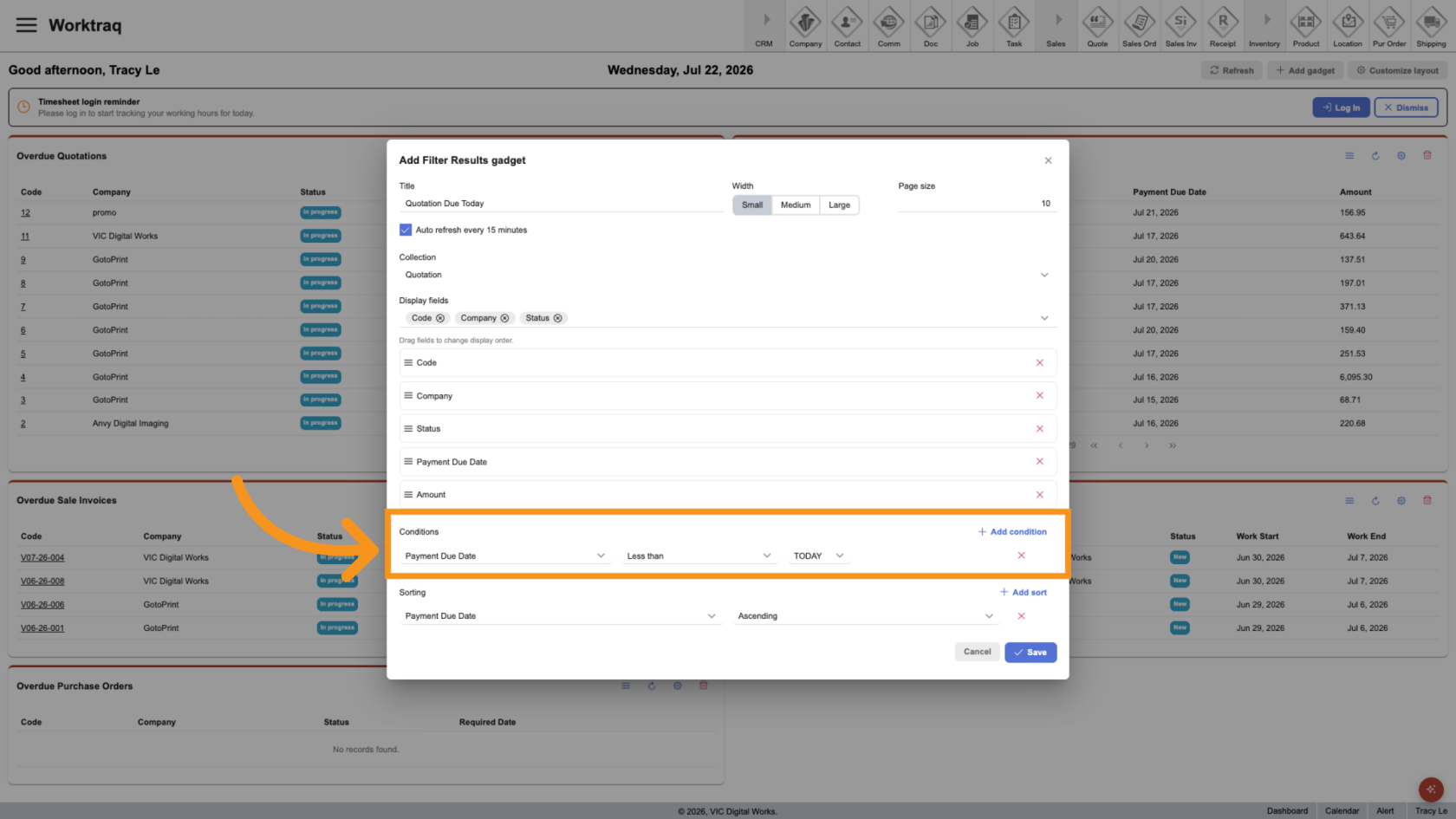Open the round assistant button bottom right
Image resolution: width=1456 pixels, height=819 pixels.
1431,790
